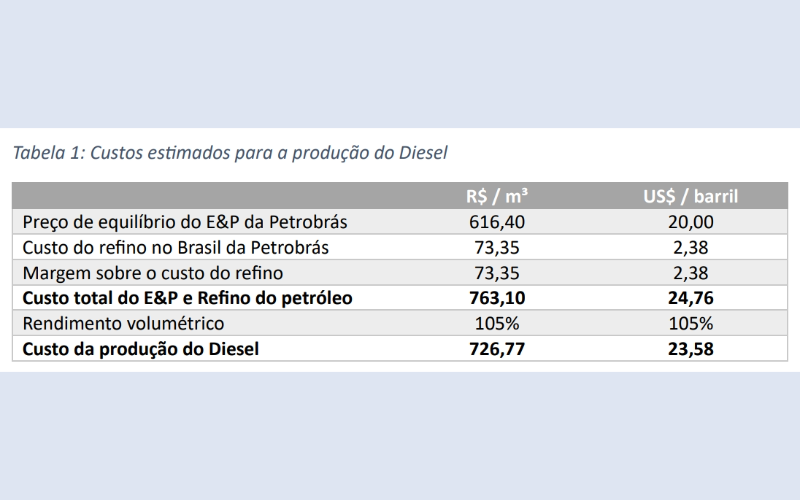Select the bold value 24,76

click(x=691, y=298)
